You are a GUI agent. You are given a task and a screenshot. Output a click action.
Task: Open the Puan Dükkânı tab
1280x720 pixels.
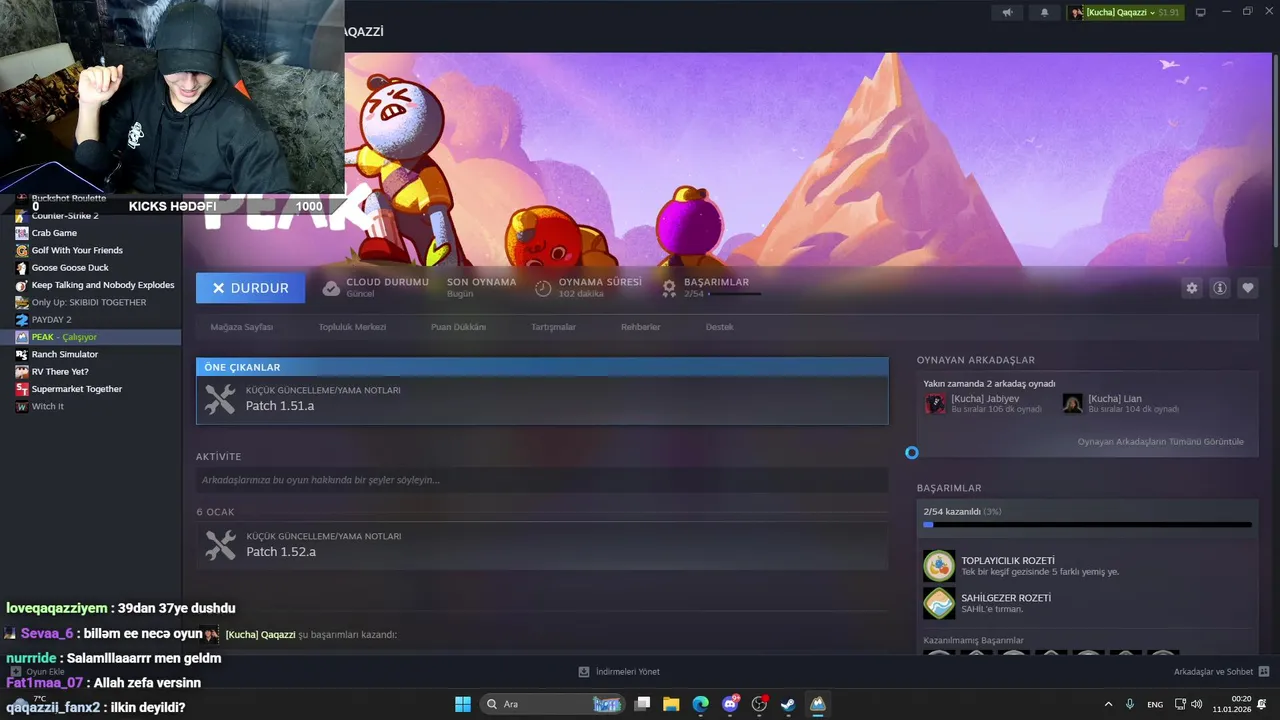[x=458, y=327]
